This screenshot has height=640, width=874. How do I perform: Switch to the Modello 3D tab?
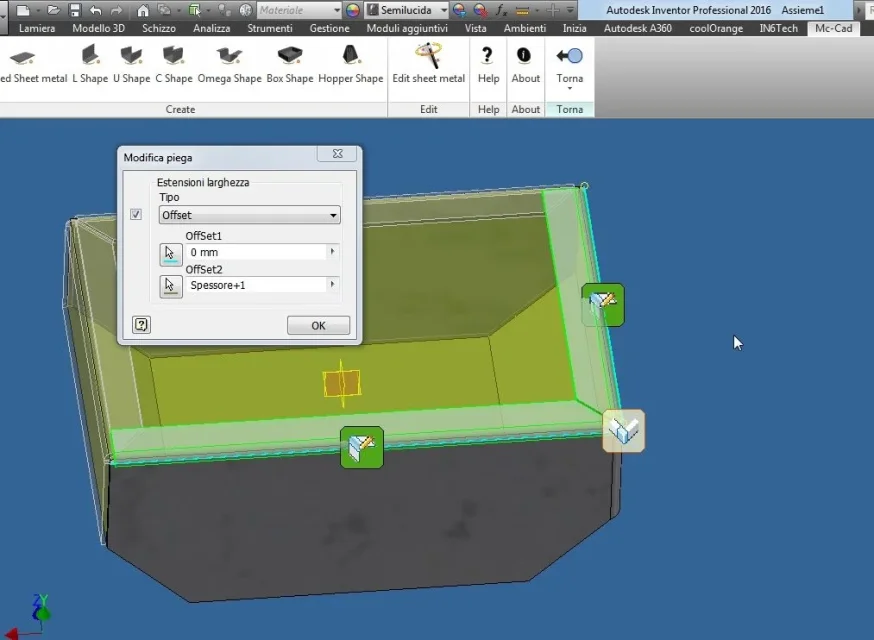pos(99,28)
